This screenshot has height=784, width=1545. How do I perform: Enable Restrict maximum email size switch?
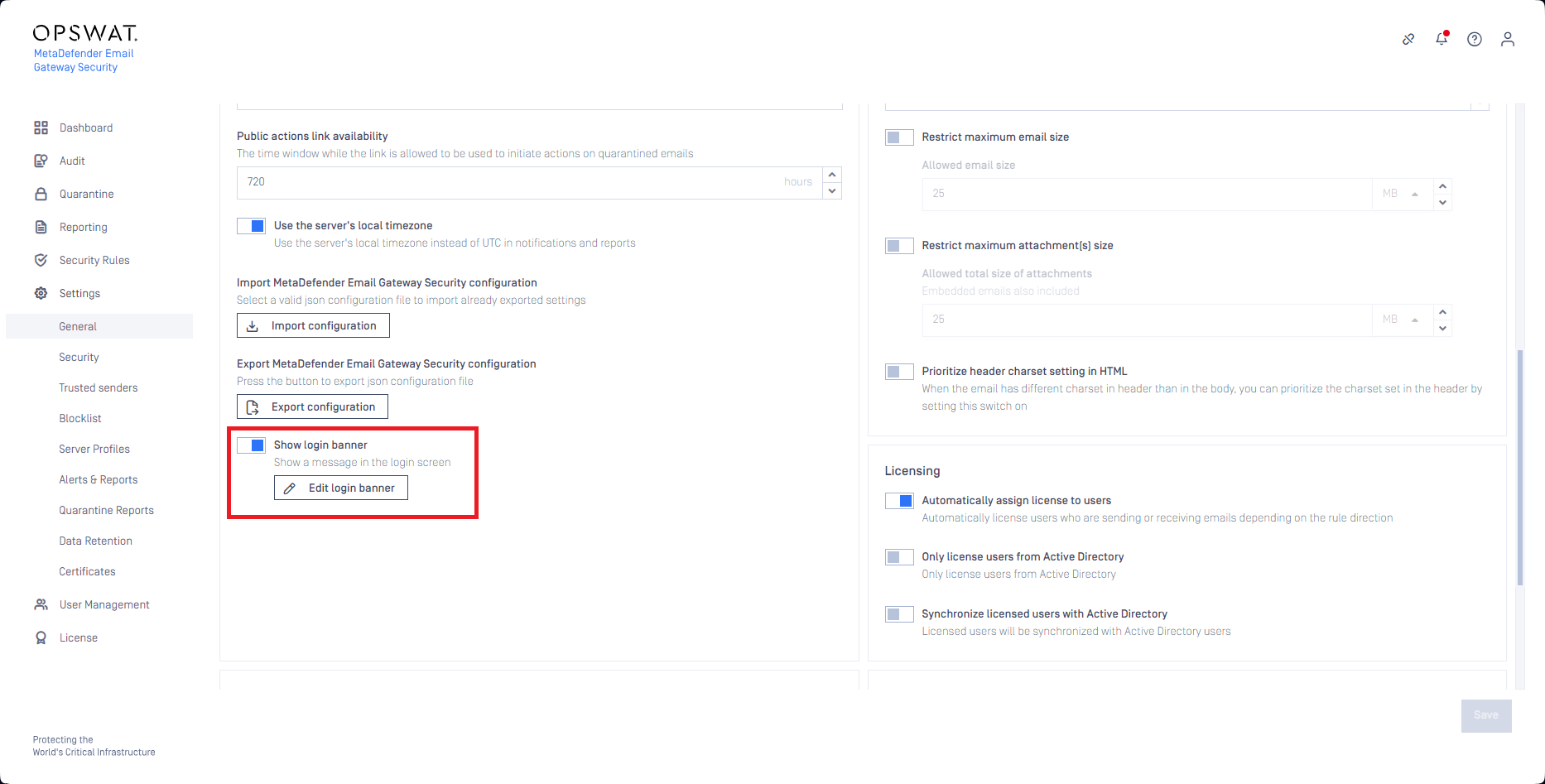point(899,137)
